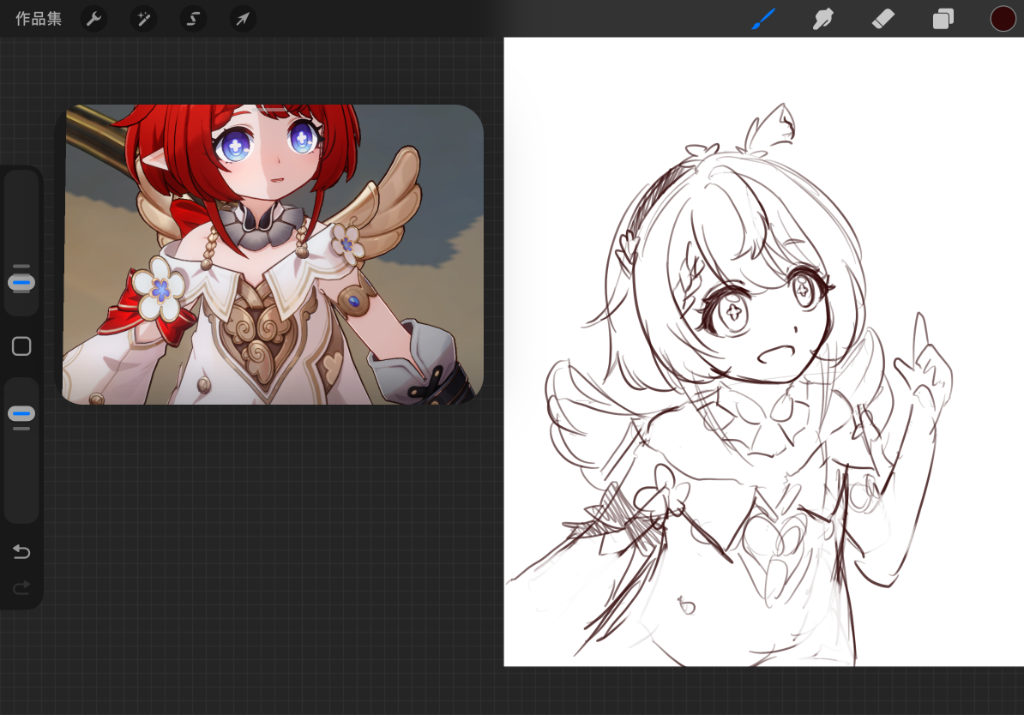Image resolution: width=1024 pixels, height=715 pixels.
Task: Select the Eraser tool
Action: click(882, 19)
